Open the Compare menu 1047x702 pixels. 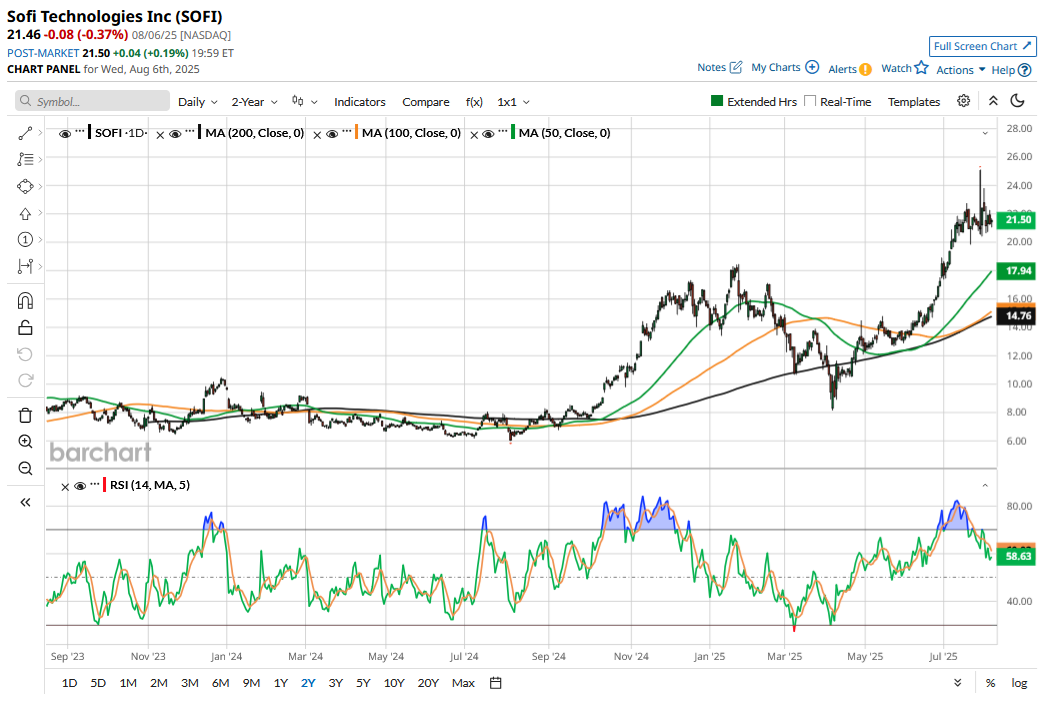click(425, 102)
